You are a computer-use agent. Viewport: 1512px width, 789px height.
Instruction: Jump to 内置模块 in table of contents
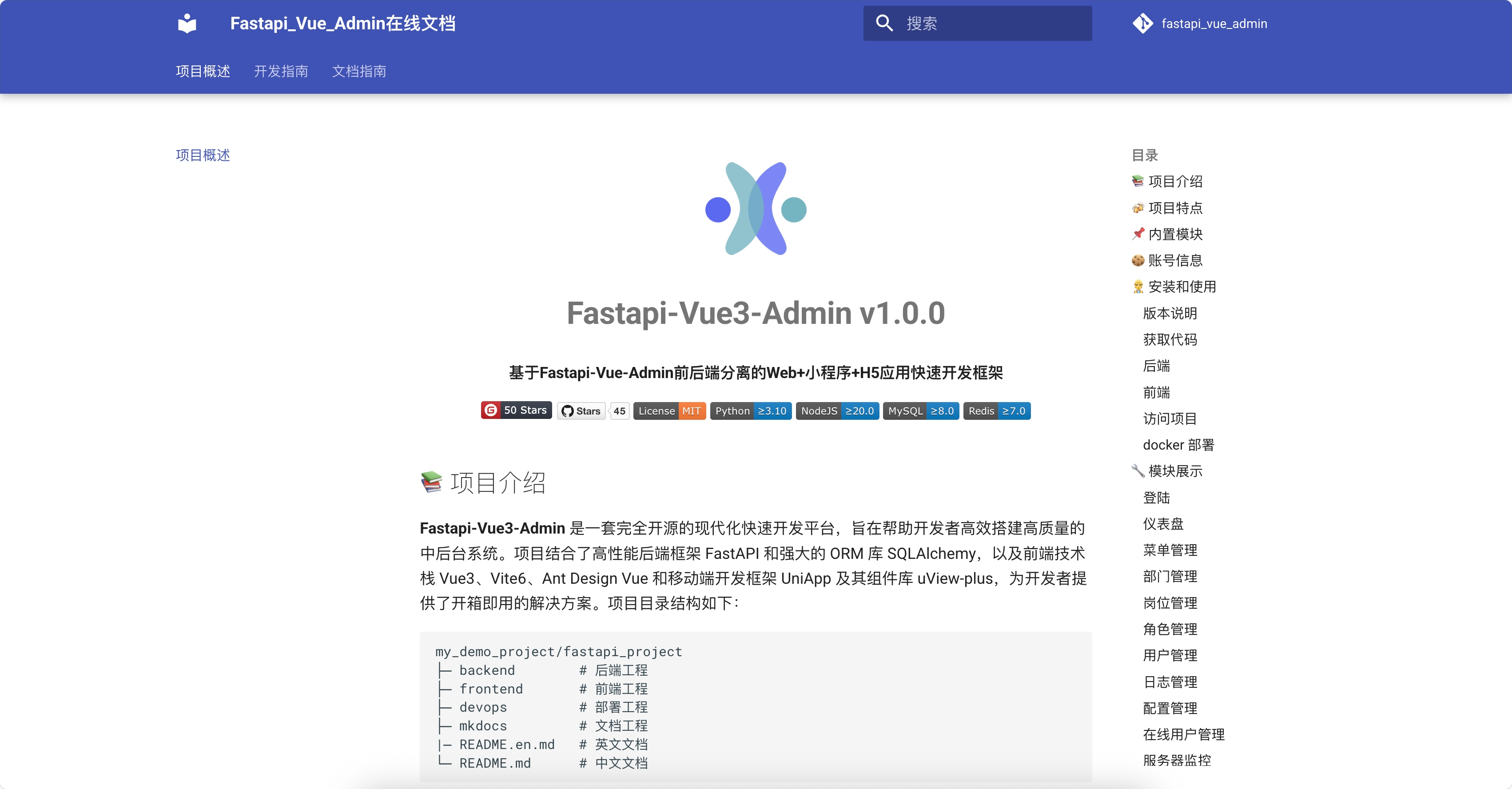1167,234
